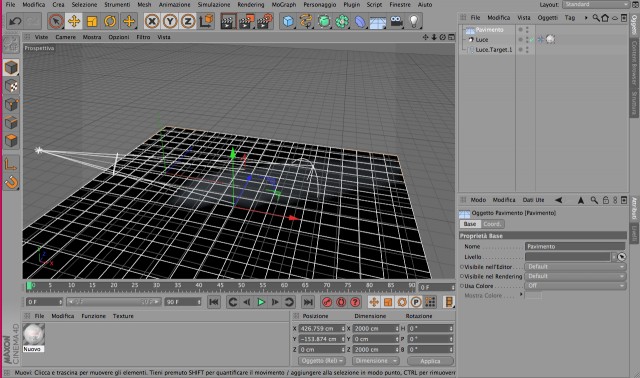
Task: Render the active view clapperboard icon
Action: [x=228, y=21]
